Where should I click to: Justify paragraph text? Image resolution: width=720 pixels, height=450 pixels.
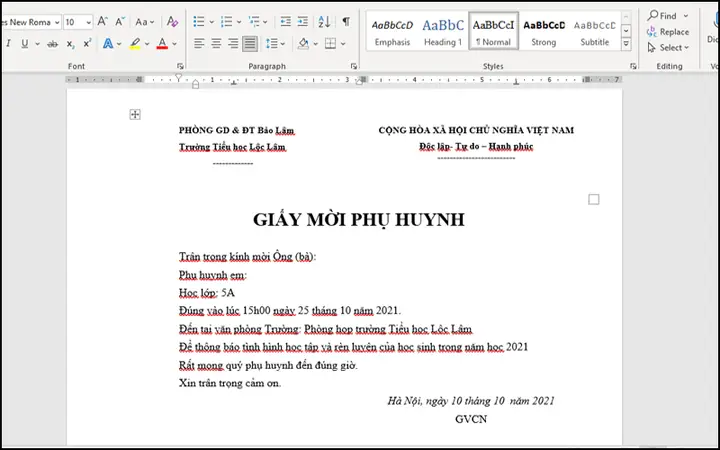click(x=250, y=44)
